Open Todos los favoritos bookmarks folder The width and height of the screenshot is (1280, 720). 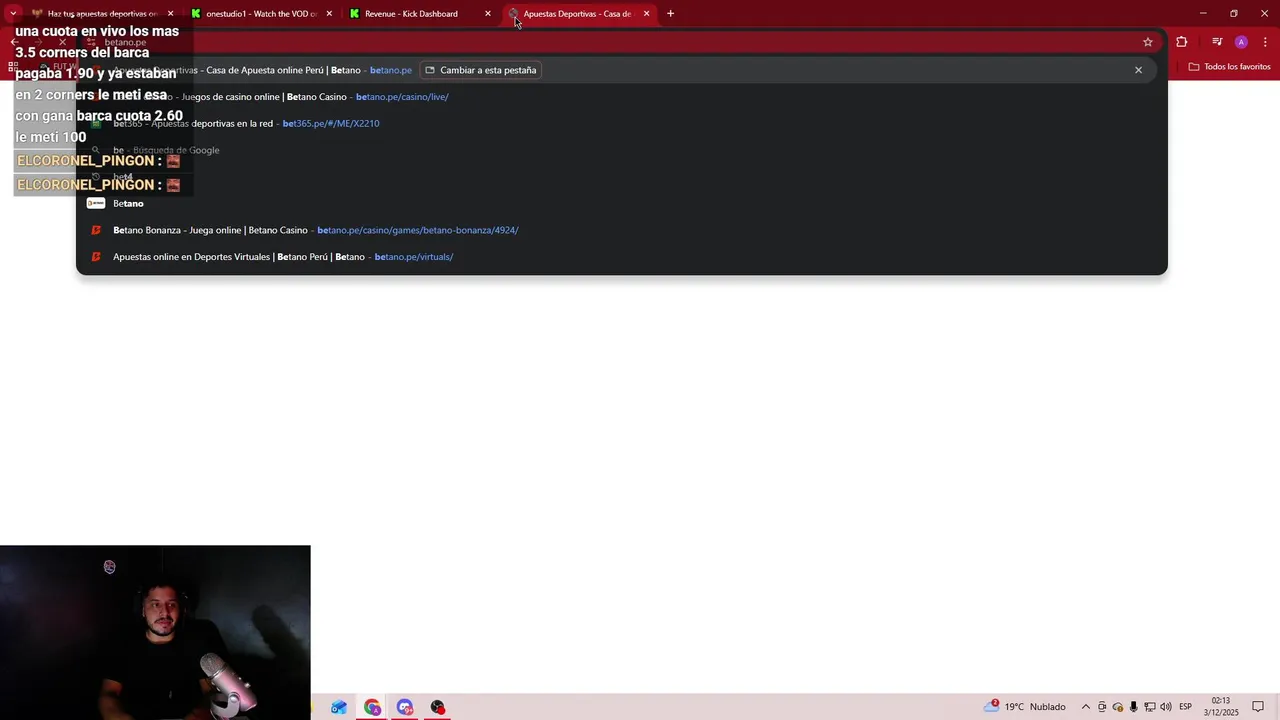coord(1229,67)
